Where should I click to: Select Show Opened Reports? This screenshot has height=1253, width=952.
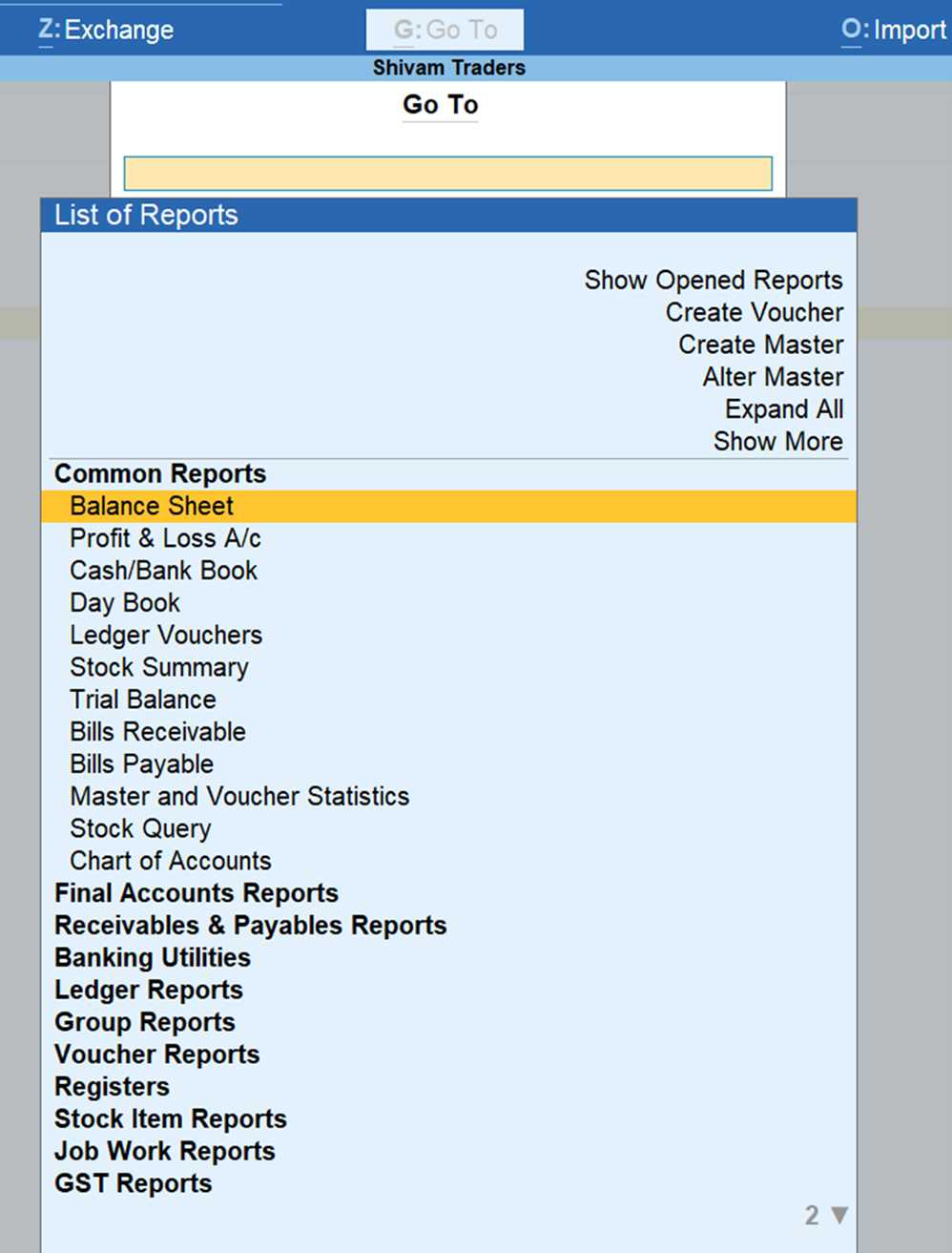coord(713,280)
